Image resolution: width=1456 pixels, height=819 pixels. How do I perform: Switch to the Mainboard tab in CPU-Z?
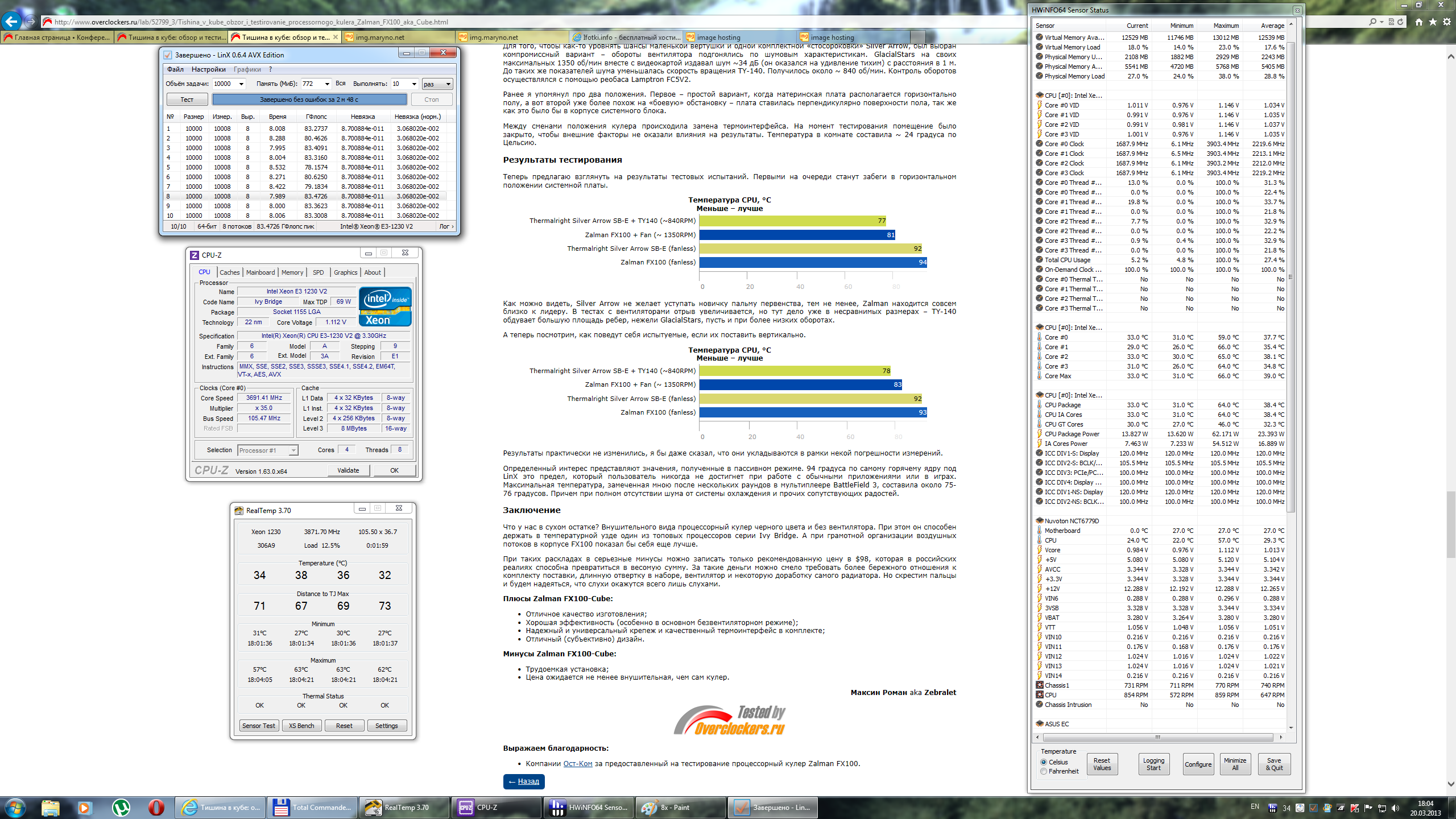(x=260, y=272)
